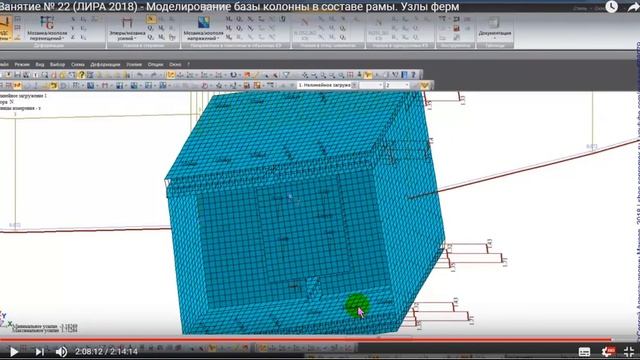Open the nonlinear load case dropdown
The width and height of the screenshot is (640, 360).
click(x=327, y=85)
